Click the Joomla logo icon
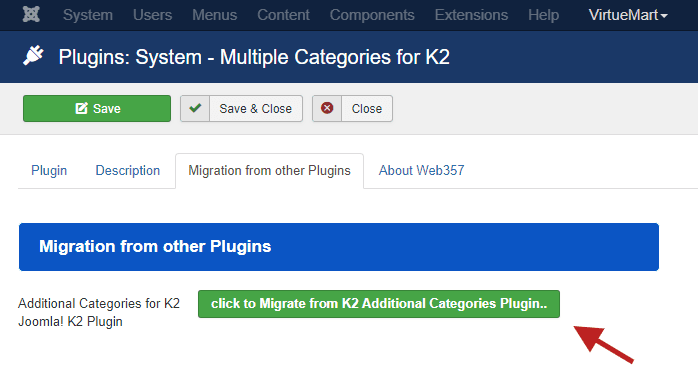Viewport: 698px width, 385px height. coord(31,15)
